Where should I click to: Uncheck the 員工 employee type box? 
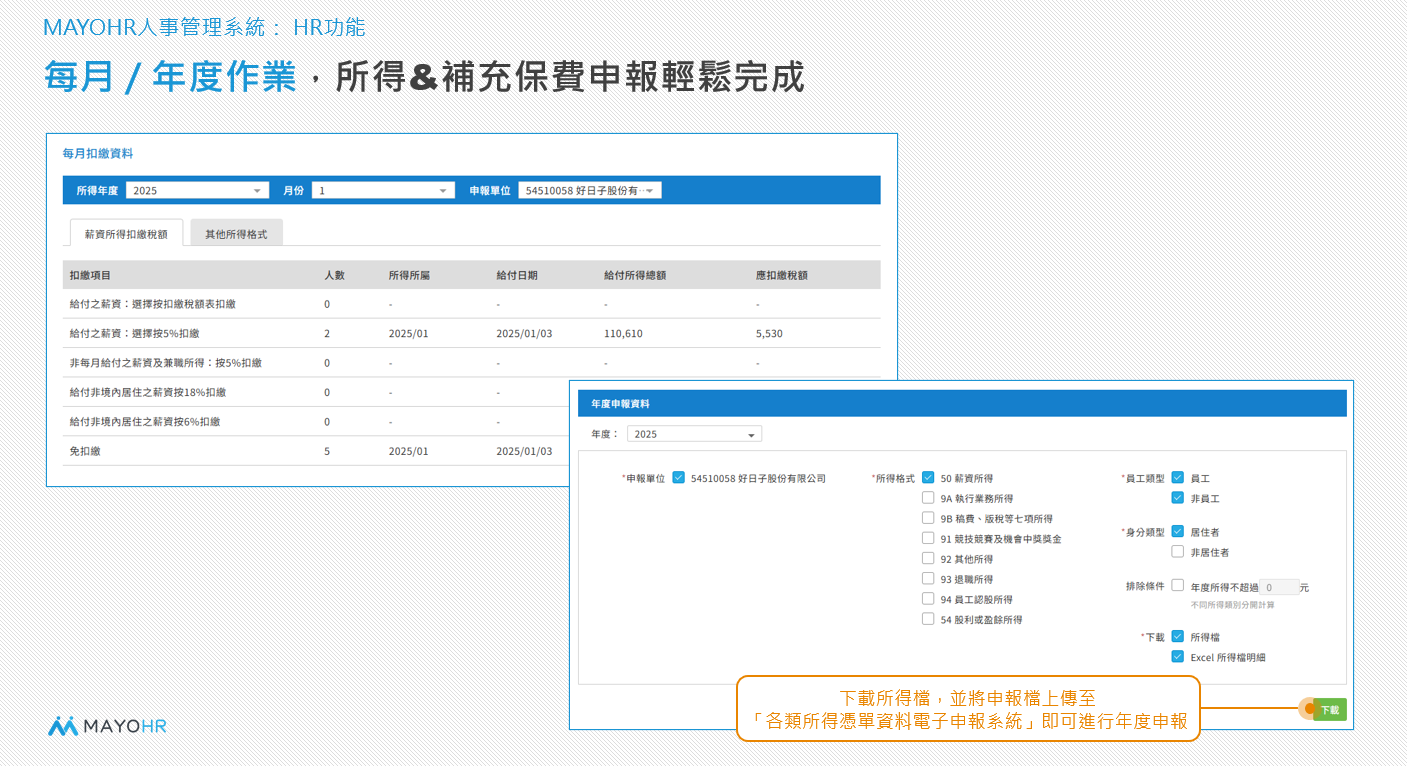click(1177, 478)
